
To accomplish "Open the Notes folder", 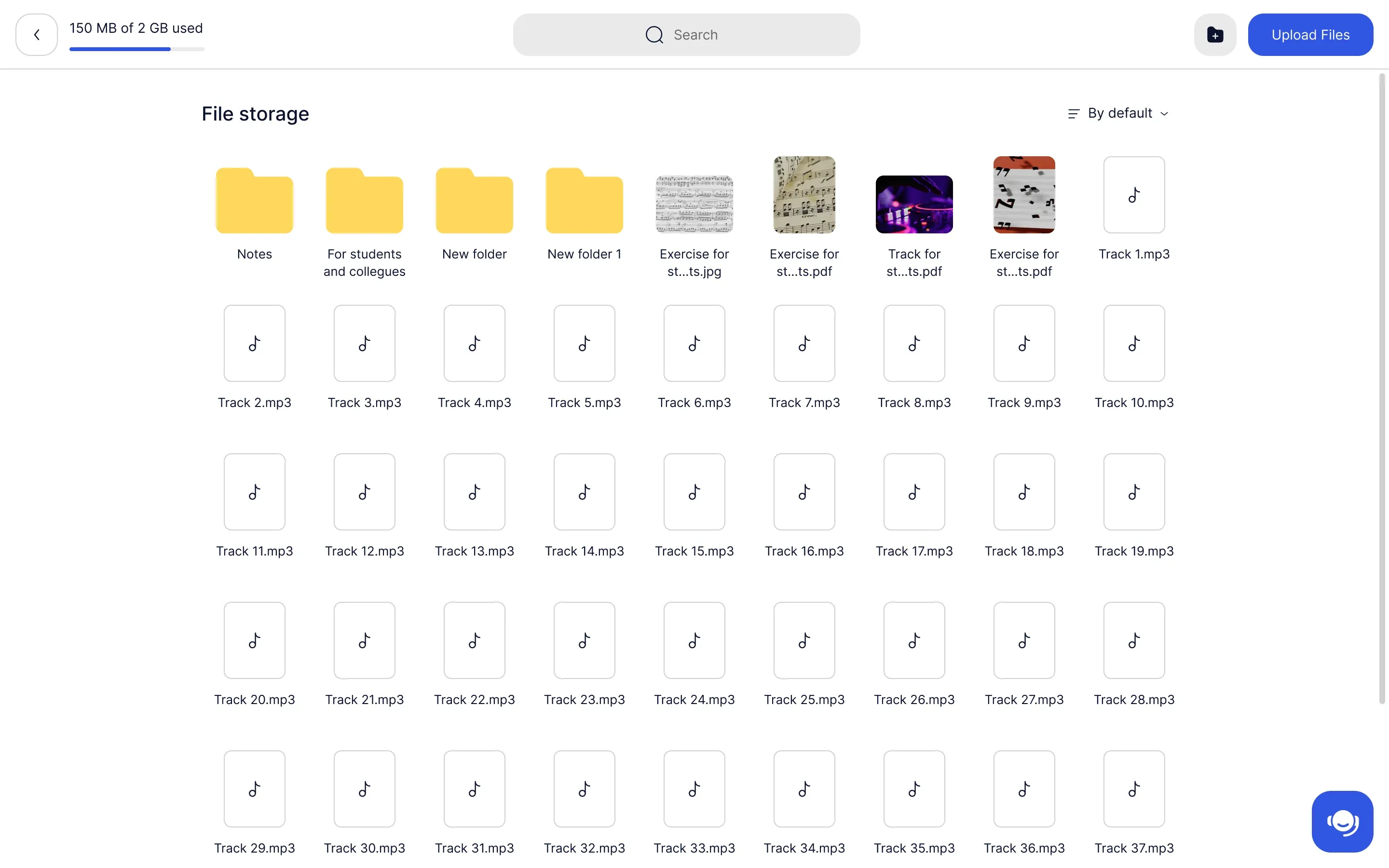I will 254,202.
